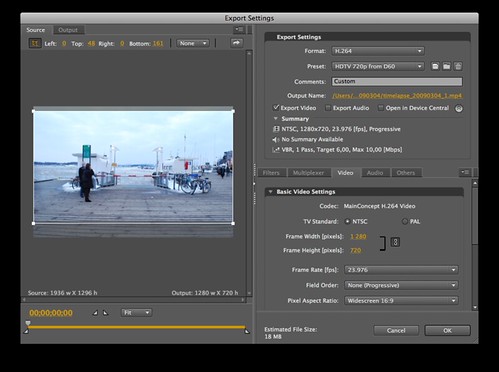
Task: Click the save preset icon
Action: pyautogui.click(x=435, y=66)
